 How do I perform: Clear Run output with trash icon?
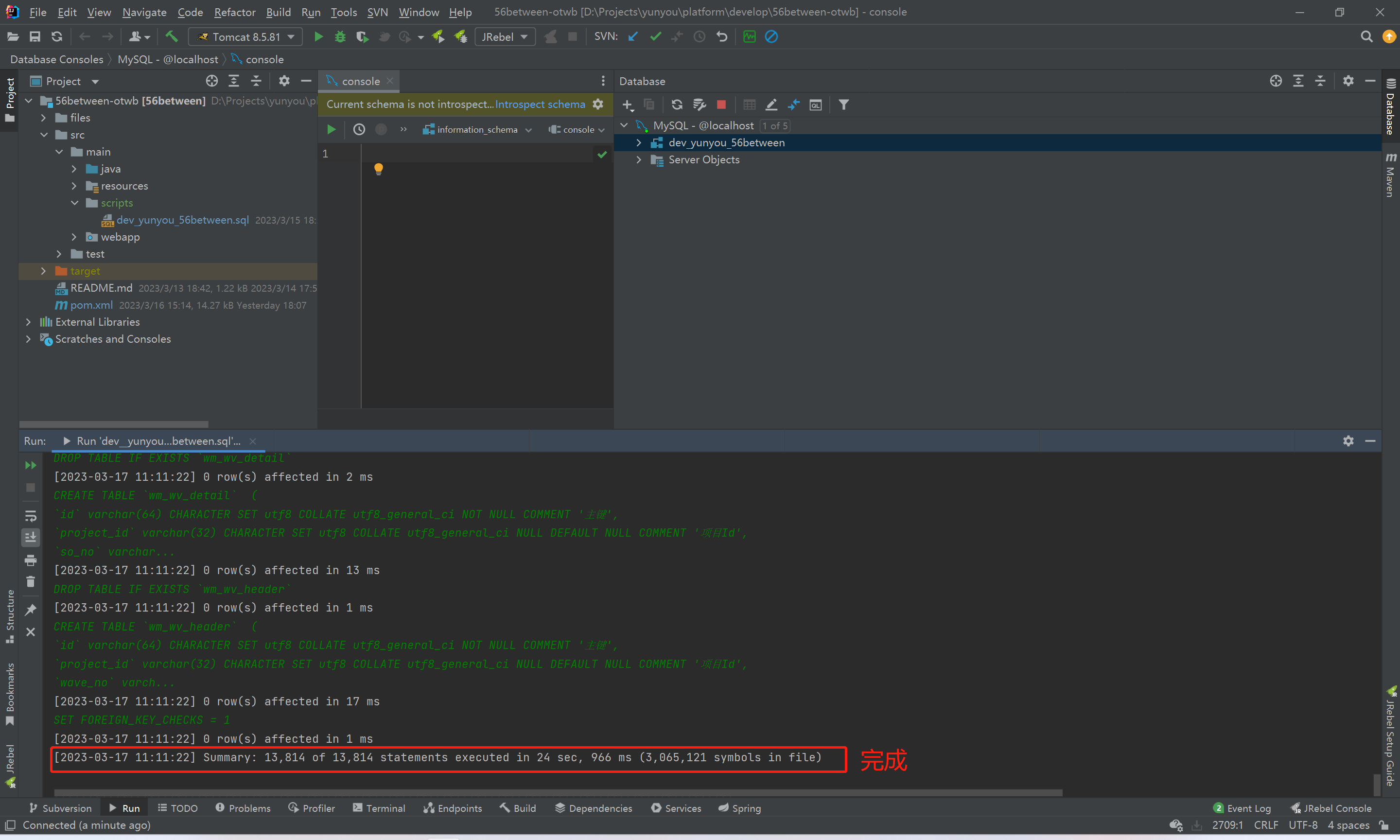(x=31, y=582)
